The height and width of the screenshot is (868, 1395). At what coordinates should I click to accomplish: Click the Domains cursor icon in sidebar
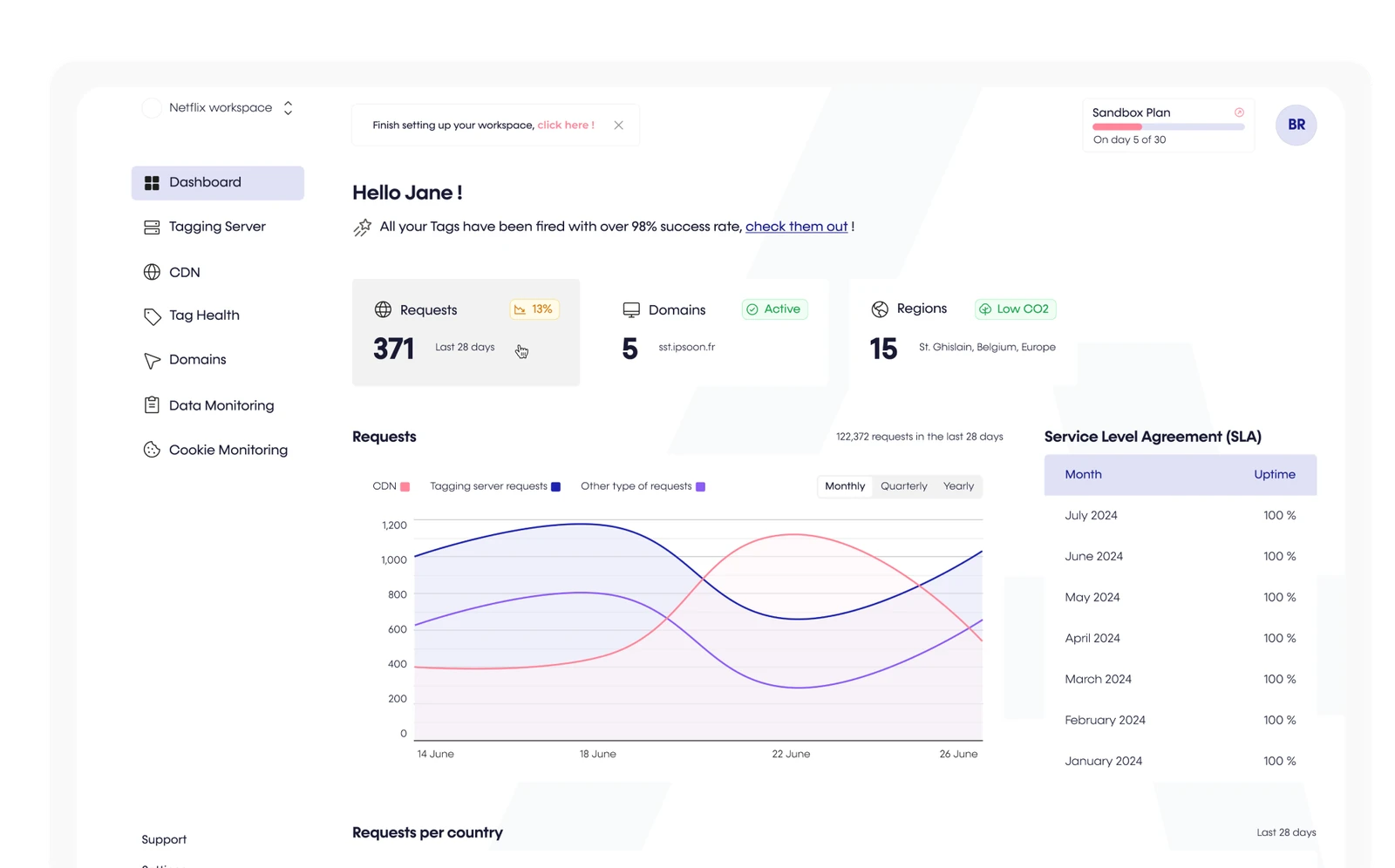point(152,361)
